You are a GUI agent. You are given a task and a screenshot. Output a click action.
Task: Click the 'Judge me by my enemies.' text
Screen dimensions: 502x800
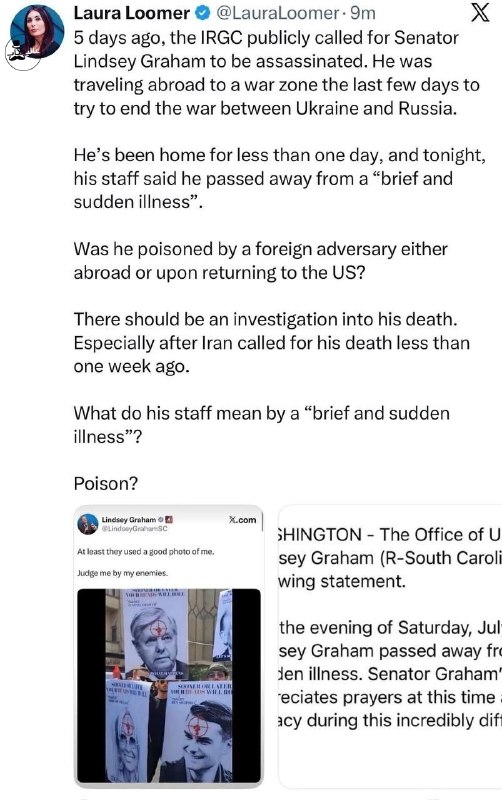click(x=122, y=573)
